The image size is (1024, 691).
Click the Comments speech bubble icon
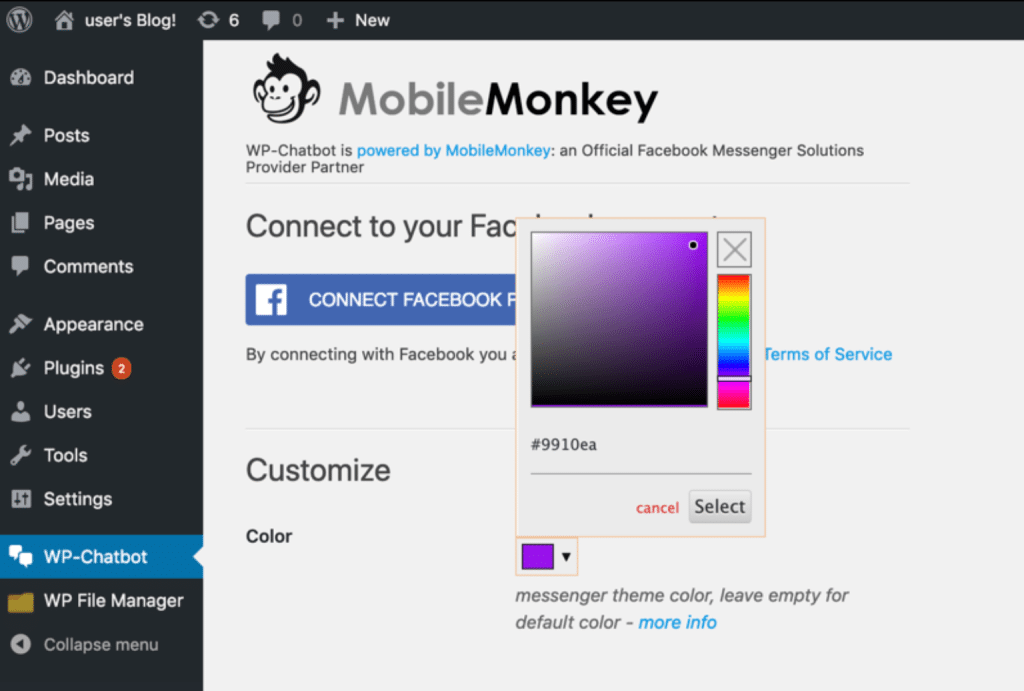(x=20, y=266)
